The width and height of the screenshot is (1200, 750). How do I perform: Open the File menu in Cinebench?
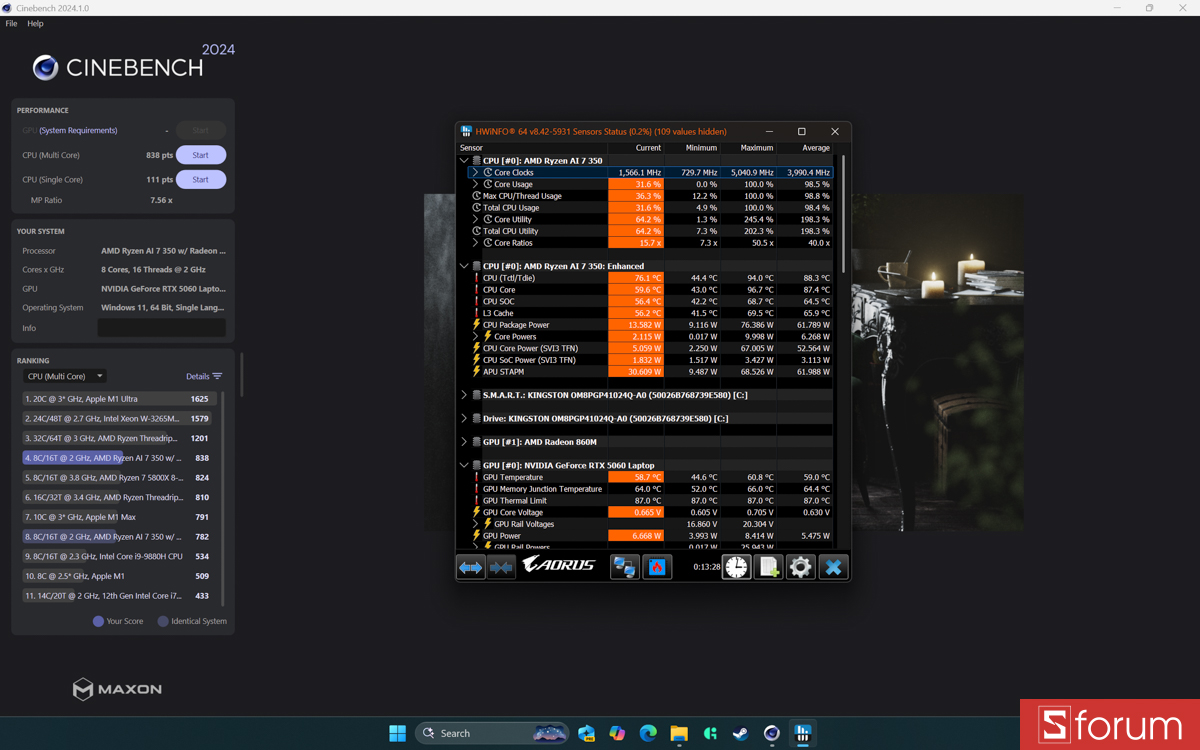pos(11,23)
